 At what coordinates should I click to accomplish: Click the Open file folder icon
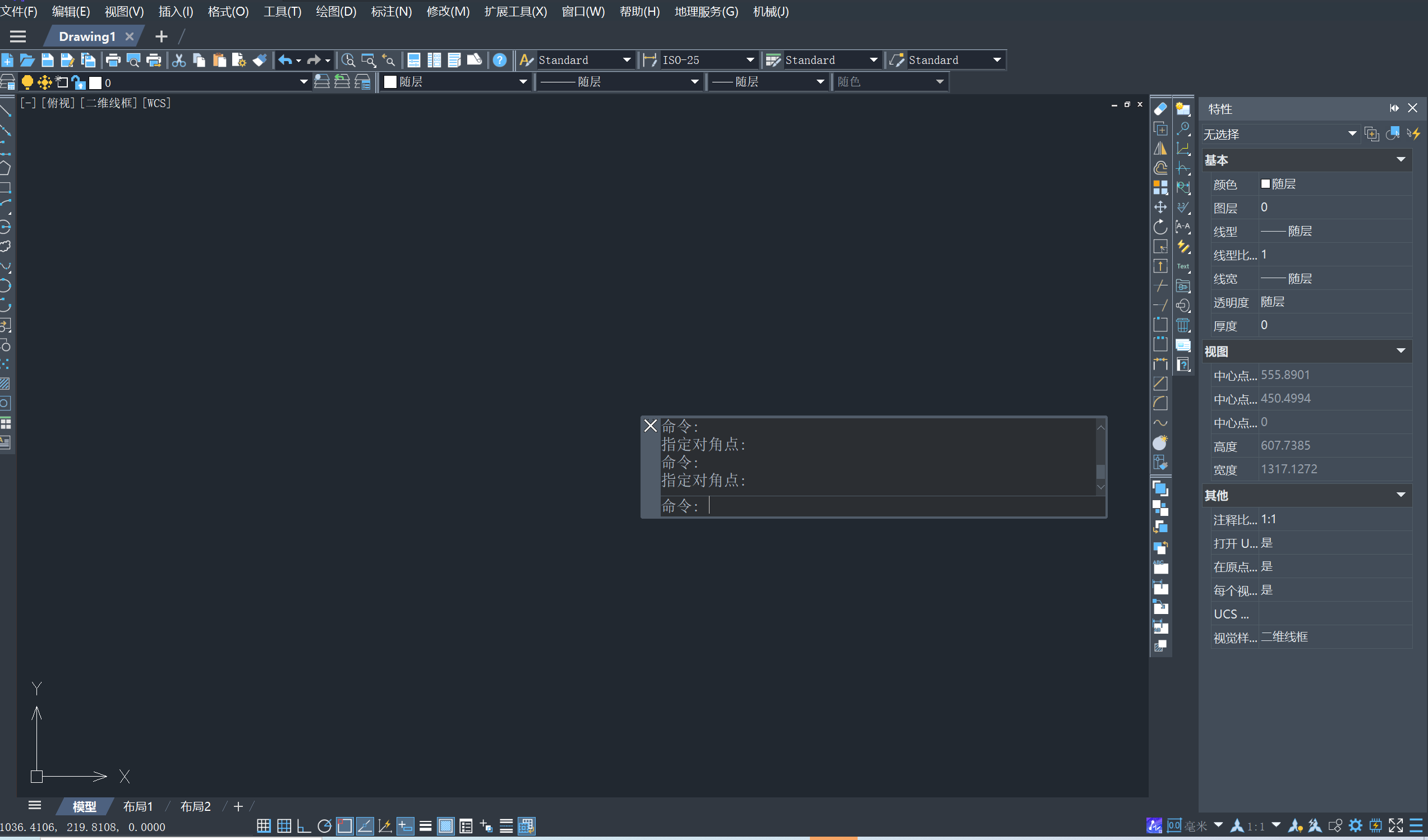point(27,60)
